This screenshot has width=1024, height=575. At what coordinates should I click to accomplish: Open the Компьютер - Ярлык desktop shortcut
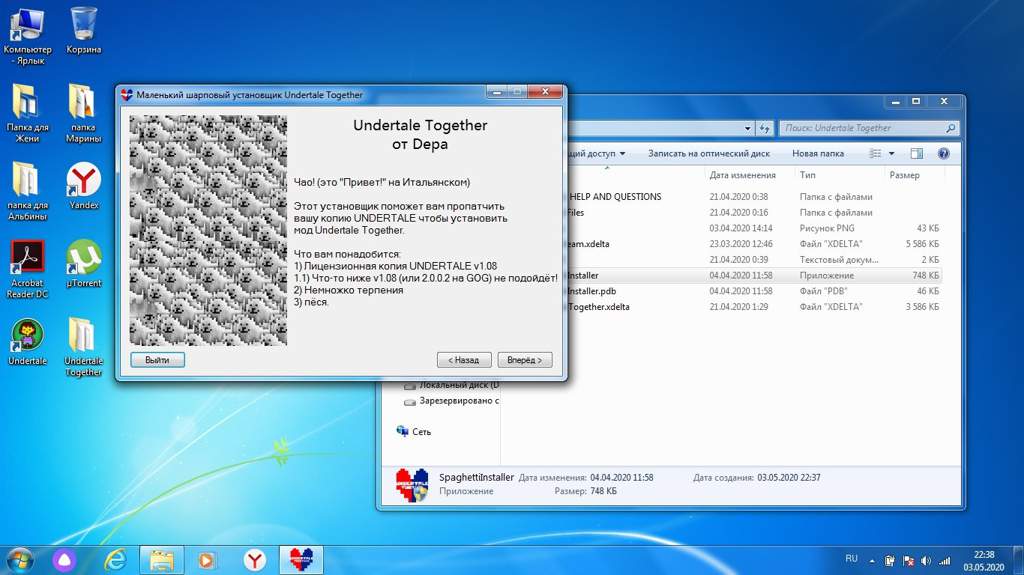(x=27, y=36)
